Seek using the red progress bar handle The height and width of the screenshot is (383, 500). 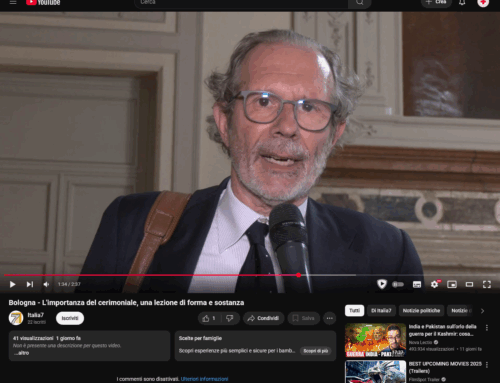(298, 275)
